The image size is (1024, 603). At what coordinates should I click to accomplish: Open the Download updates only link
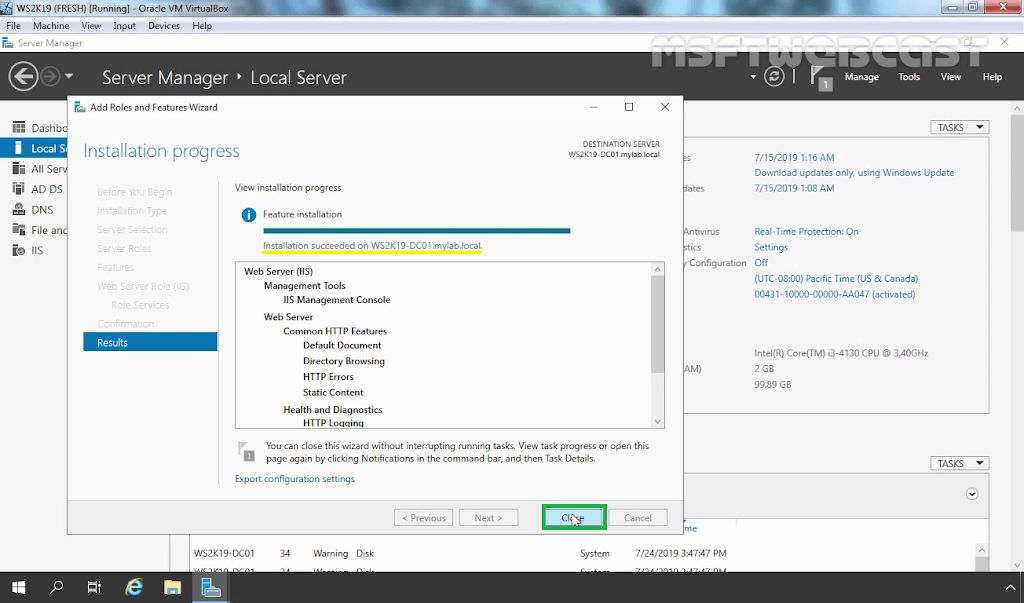(854, 172)
